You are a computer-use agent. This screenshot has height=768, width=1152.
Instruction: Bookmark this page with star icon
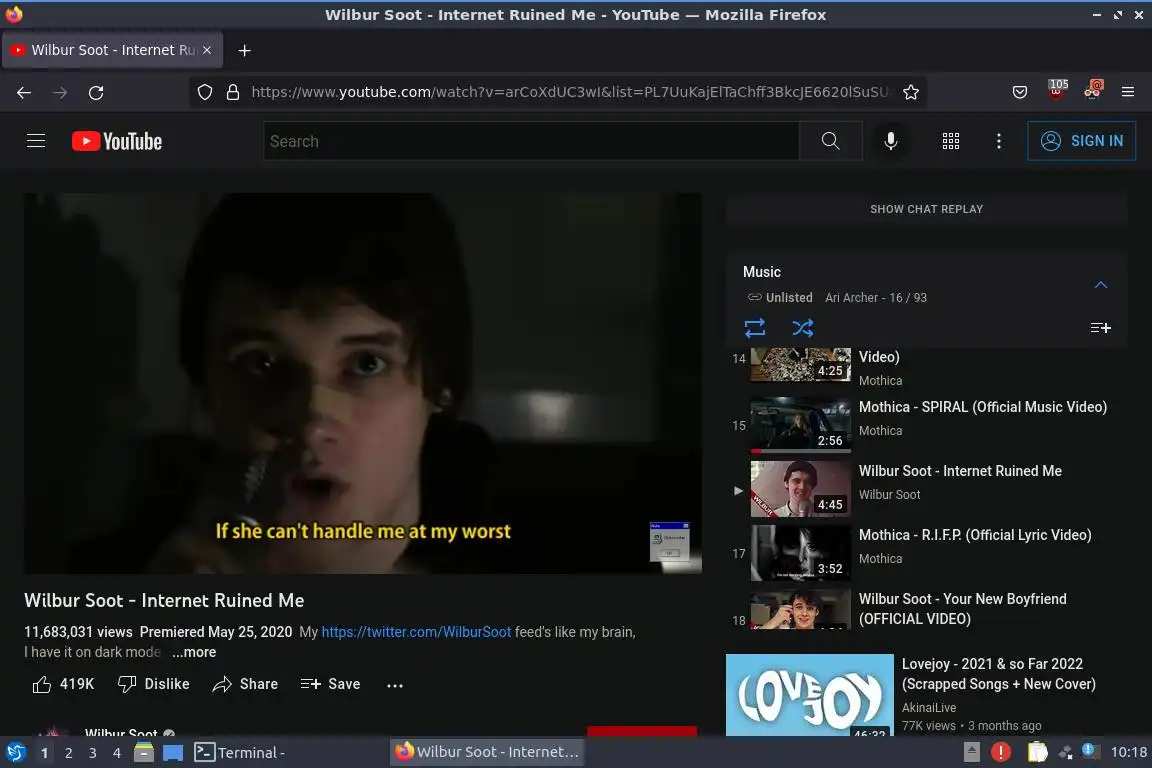(911, 93)
